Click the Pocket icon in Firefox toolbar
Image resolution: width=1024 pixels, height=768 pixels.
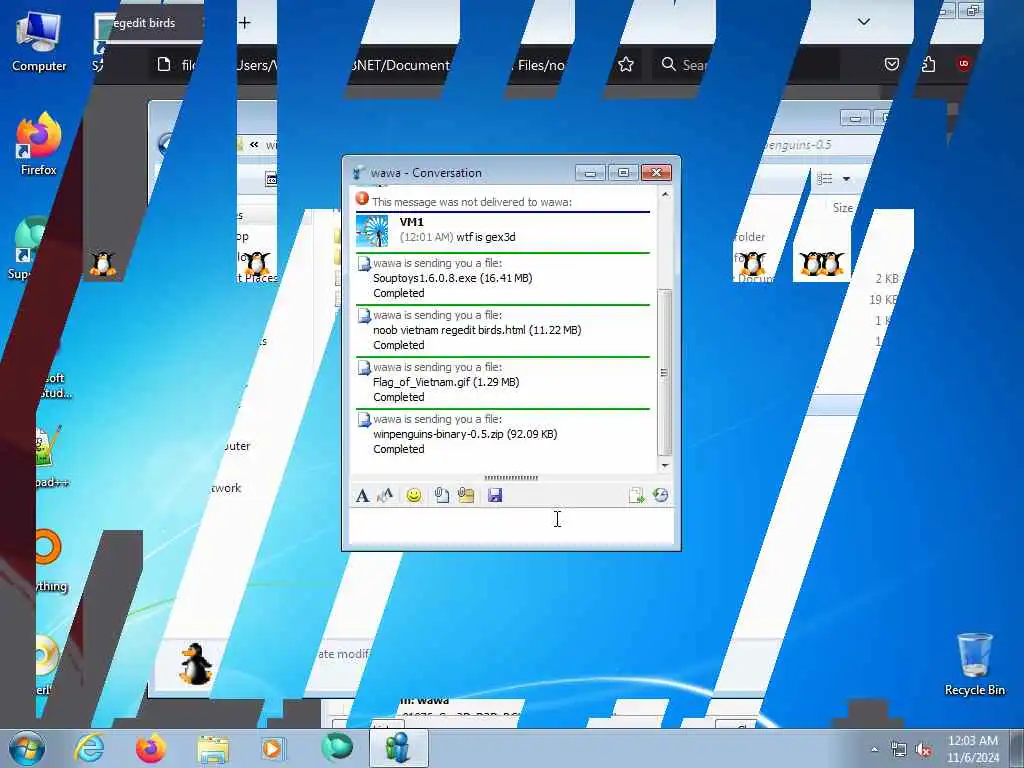coord(891,64)
